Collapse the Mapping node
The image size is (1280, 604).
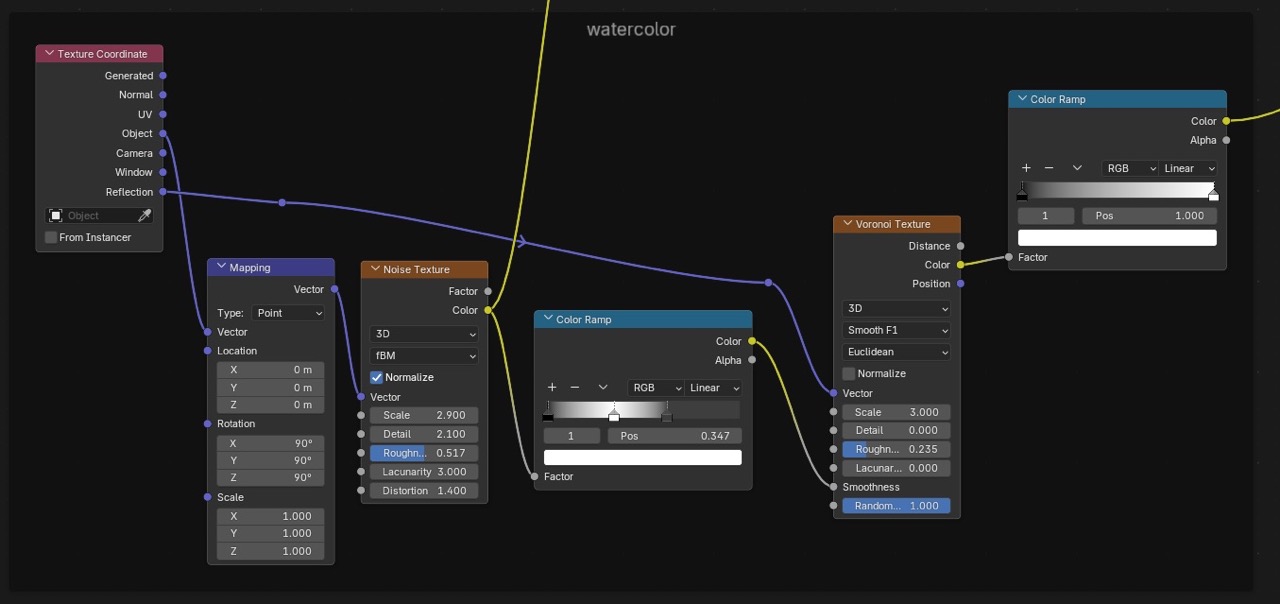point(220,268)
